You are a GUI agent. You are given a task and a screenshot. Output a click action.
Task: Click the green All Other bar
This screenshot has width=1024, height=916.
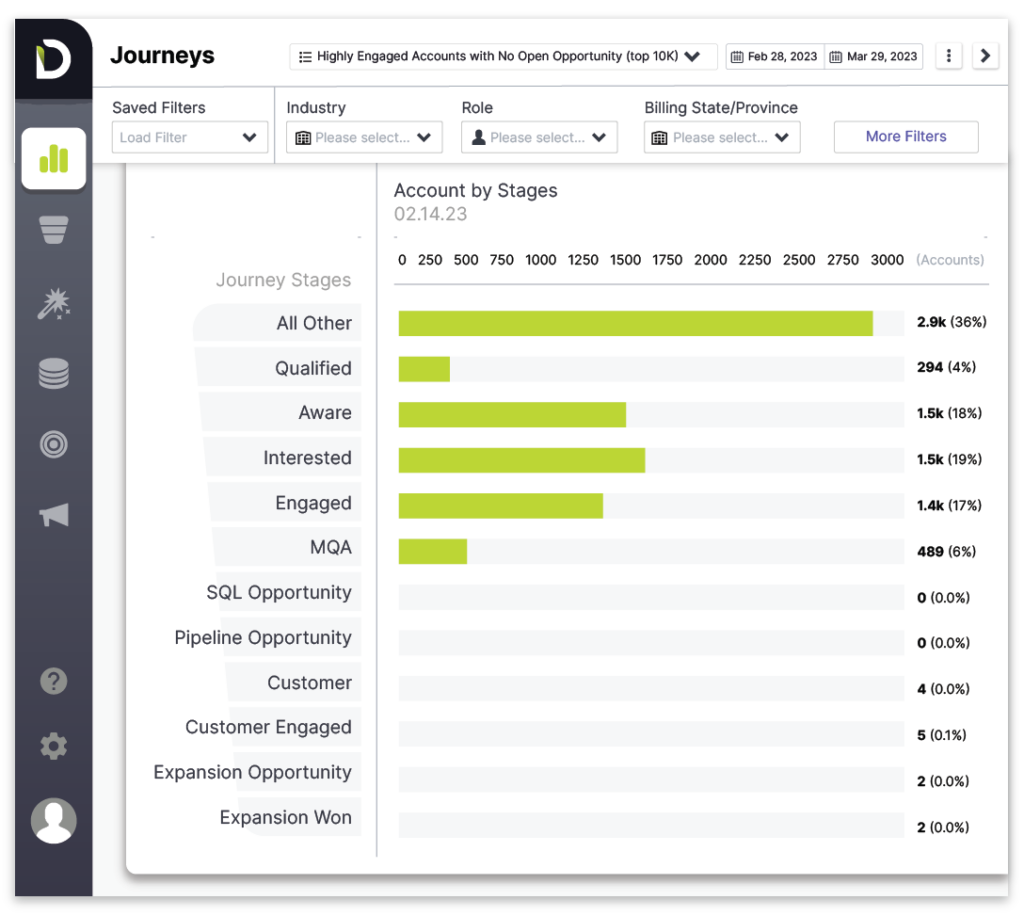pos(635,323)
